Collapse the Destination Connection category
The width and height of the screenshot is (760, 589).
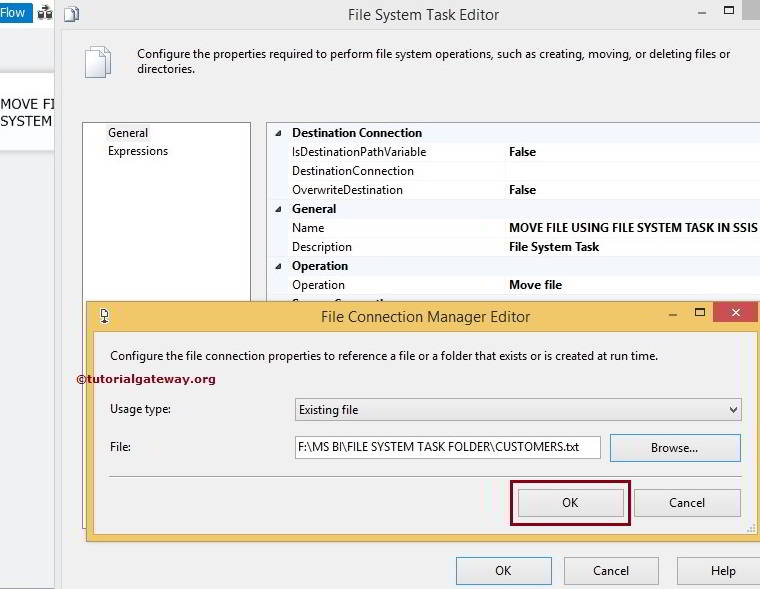pos(278,133)
